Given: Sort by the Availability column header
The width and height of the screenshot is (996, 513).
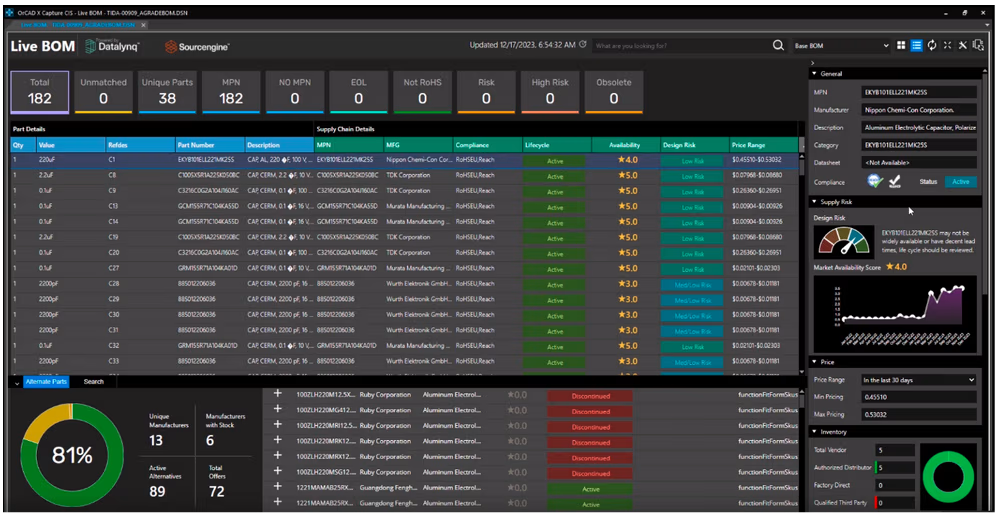Looking at the screenshot, I should point(626,145).
